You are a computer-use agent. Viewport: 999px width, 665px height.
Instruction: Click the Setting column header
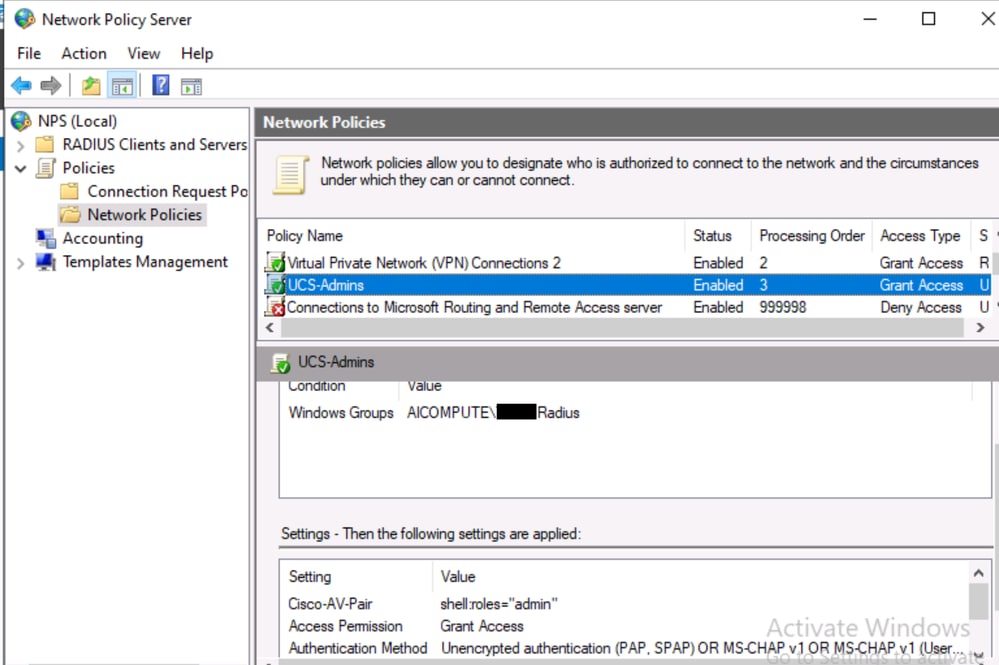[x=357, y=576]
